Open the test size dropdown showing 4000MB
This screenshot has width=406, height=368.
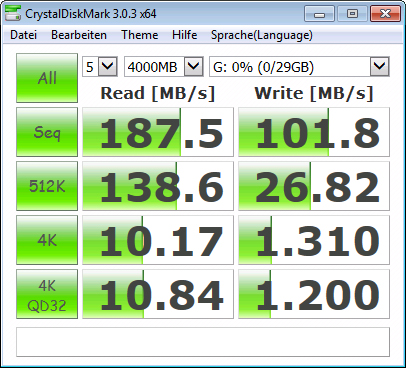(x=164, y=67)
